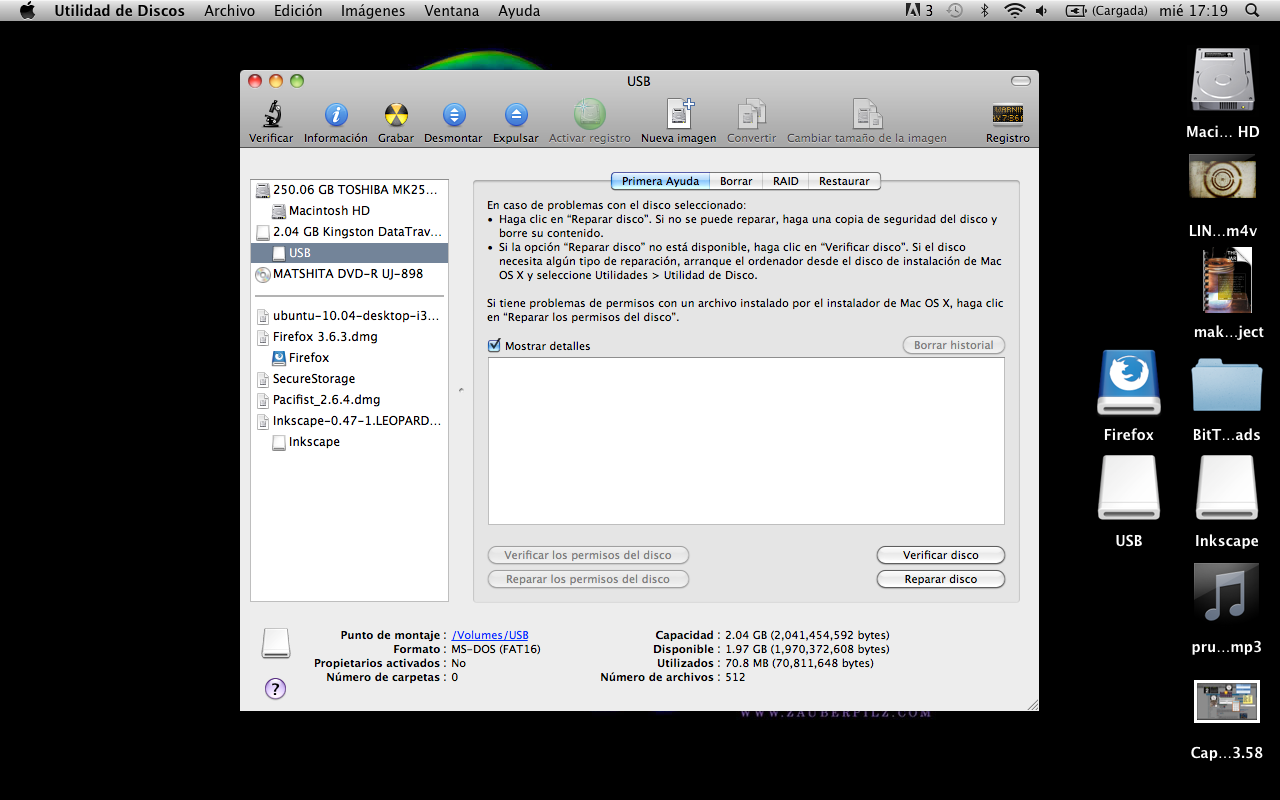Open the Restaurar tab

(844, 181)
